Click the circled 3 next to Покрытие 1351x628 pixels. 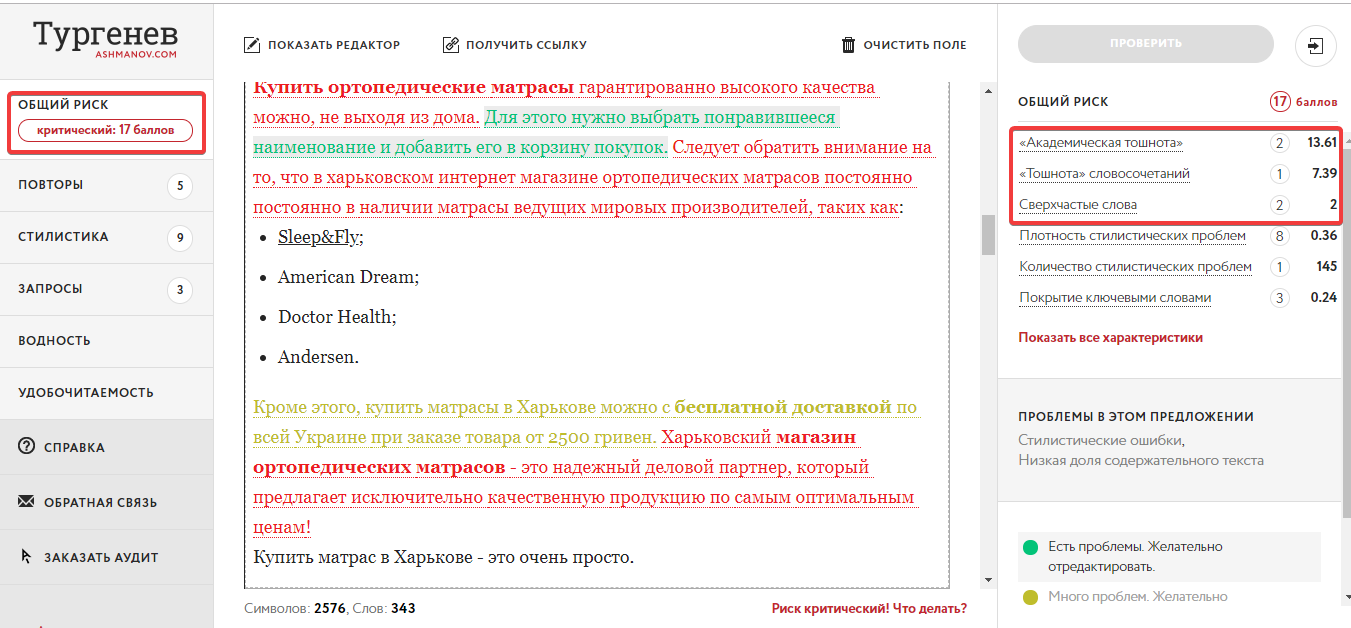coord(1279,298)
